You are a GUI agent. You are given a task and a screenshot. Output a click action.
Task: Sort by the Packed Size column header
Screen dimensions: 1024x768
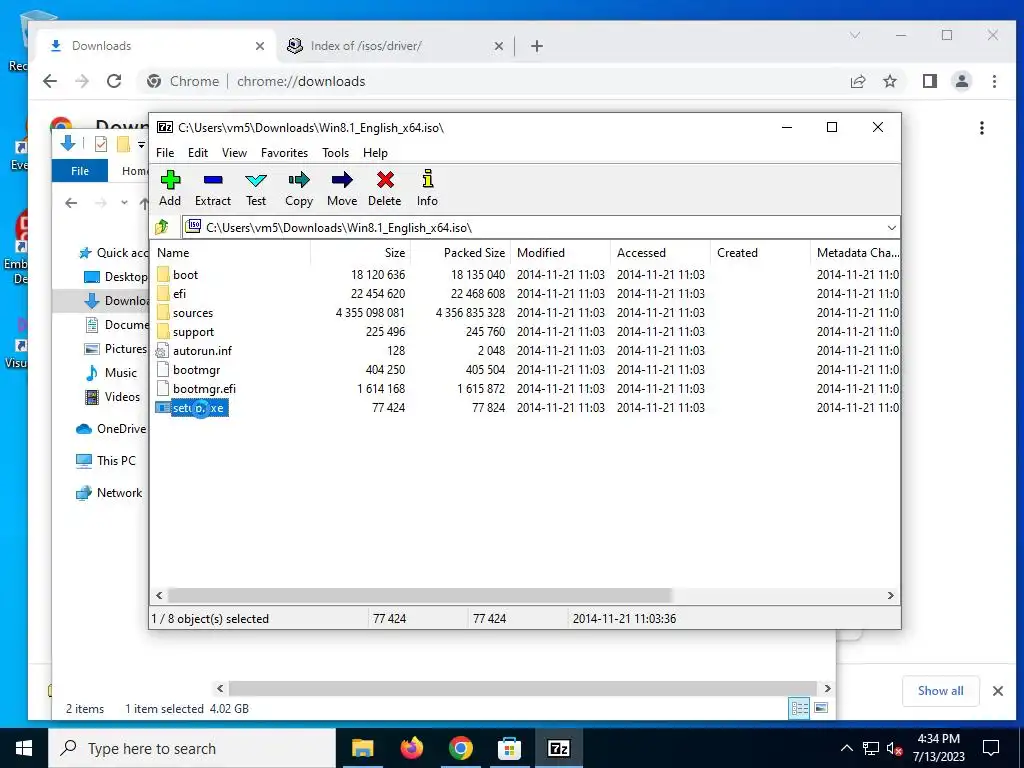pos(460,253)
